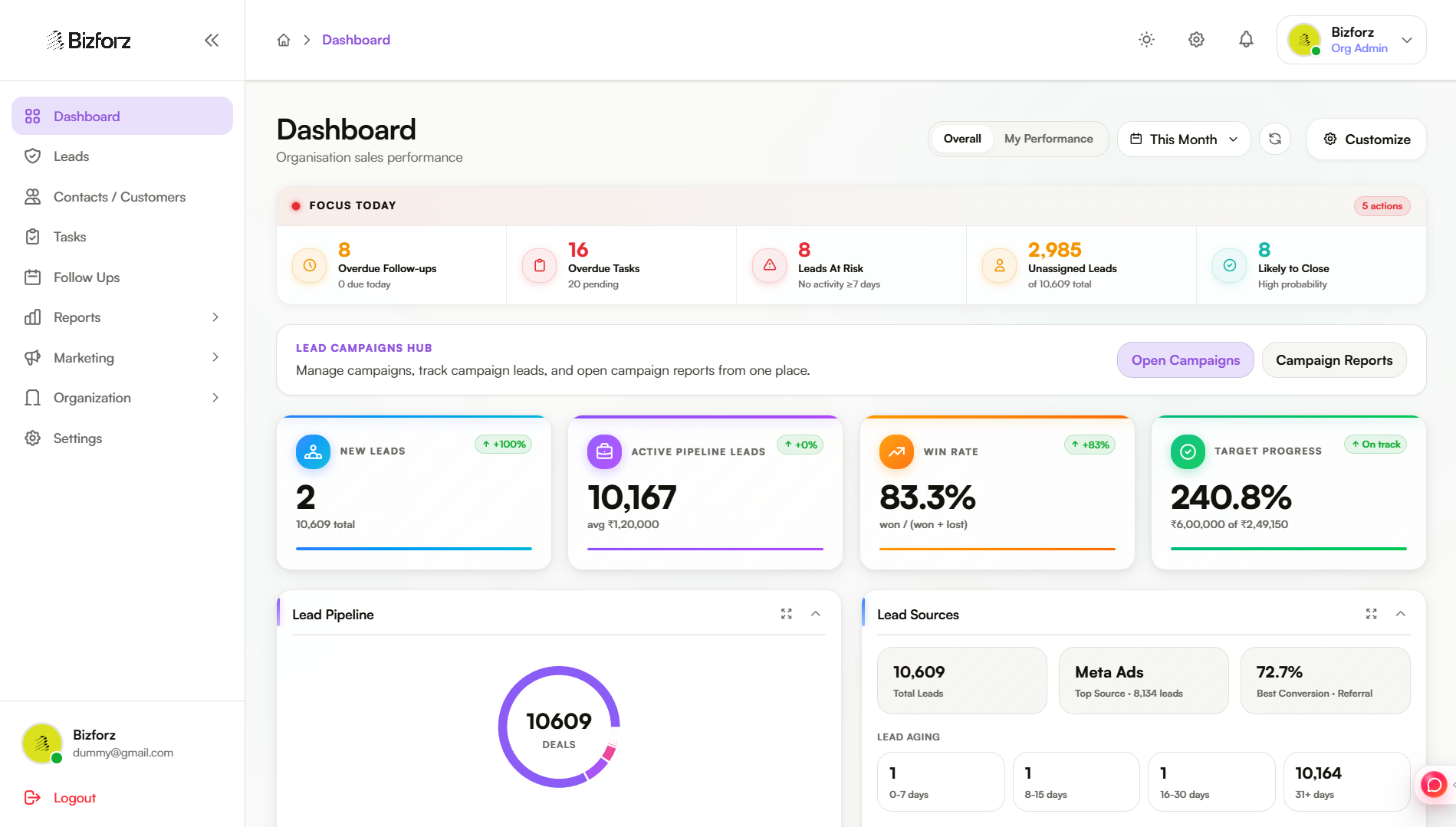Open Dashboard in sidebar menu
The image size is (1456, 827).
tap(122, 116)
